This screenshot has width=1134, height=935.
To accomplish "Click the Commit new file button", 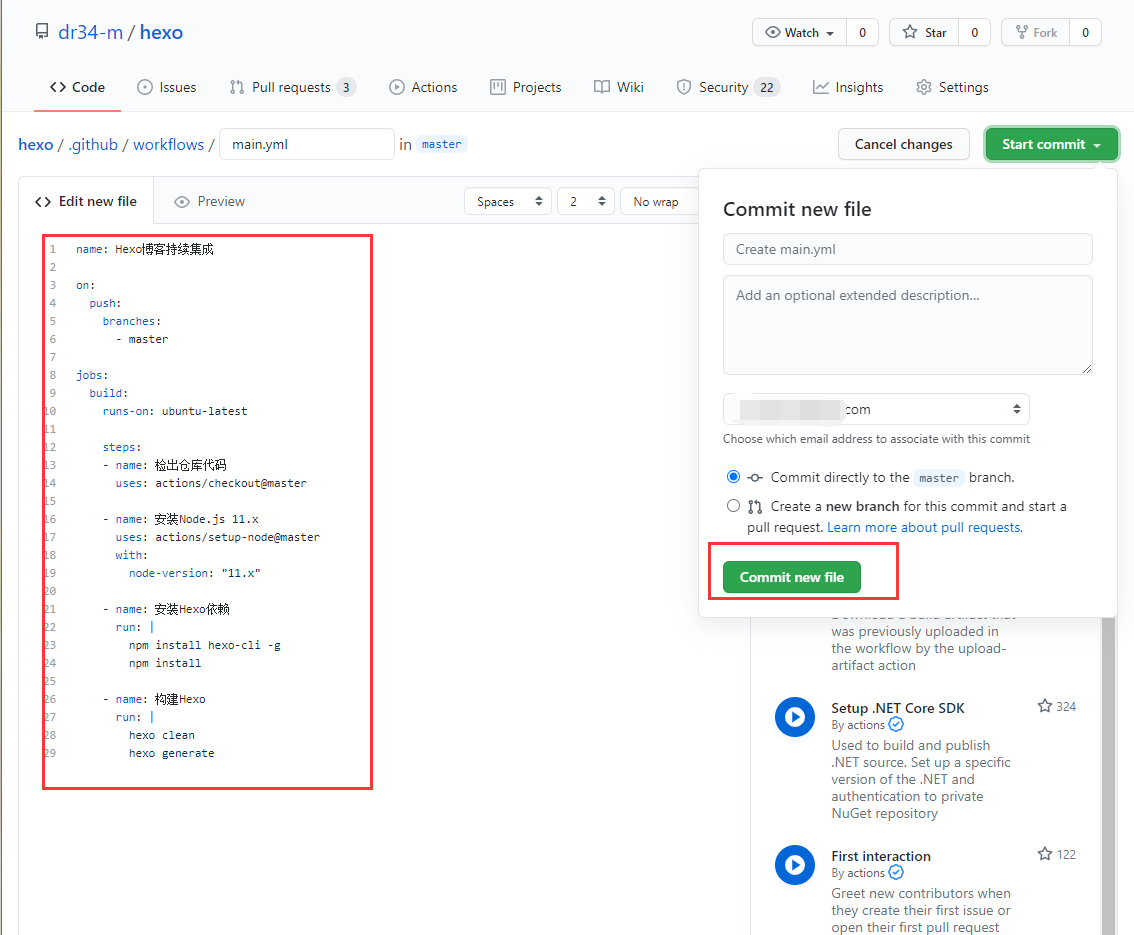I will (792, 577).
